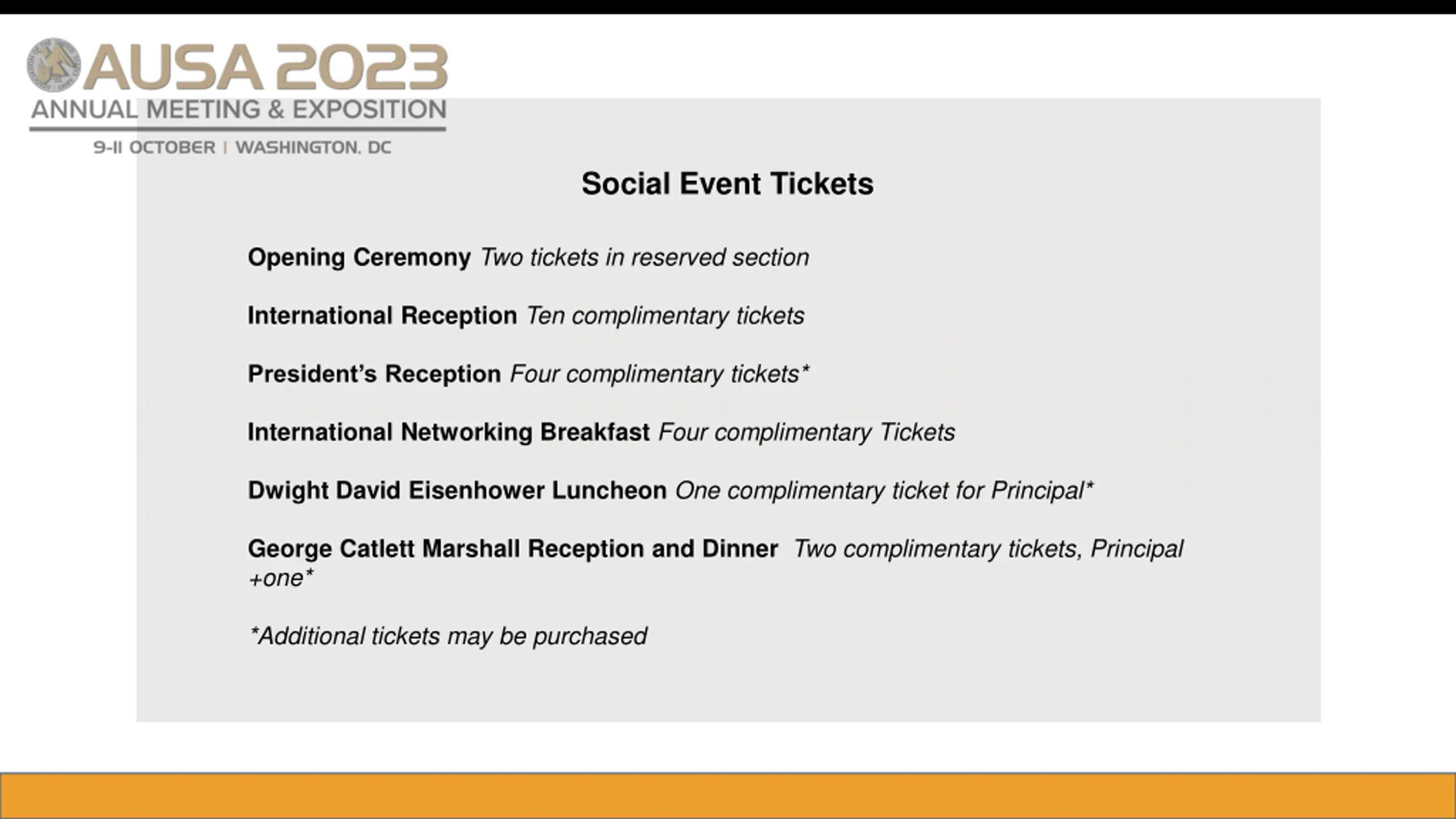The height and width of the screenshot is (819, 1456).
Task: Click 'One complimentary ticket for Principal*' text
Action: (884, 491)
